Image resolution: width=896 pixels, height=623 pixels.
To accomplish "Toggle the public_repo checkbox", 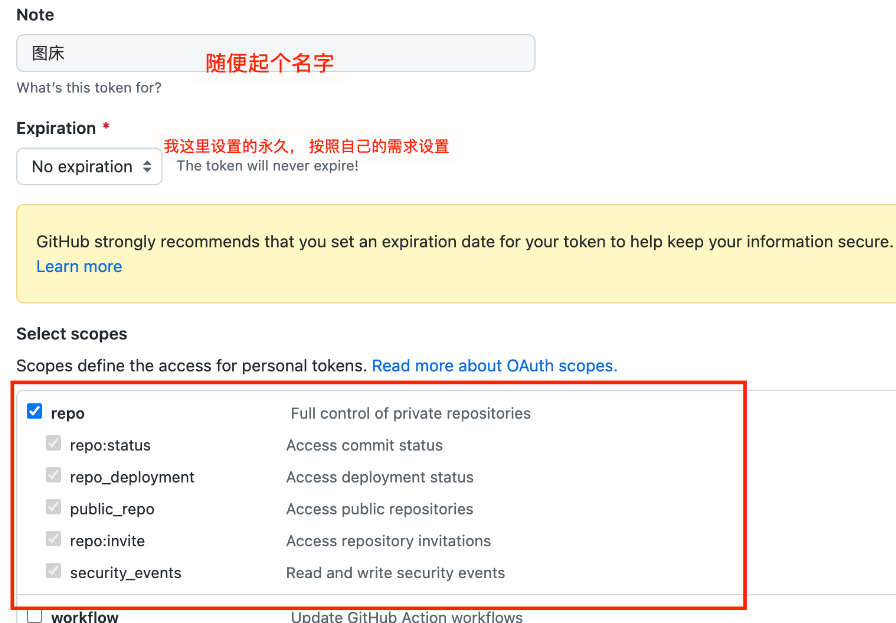I will [x=53, y=507].
